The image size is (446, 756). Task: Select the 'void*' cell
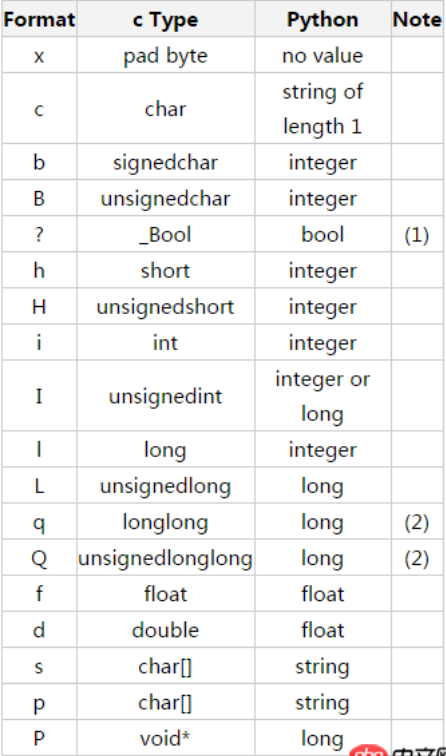pos(165,738)
